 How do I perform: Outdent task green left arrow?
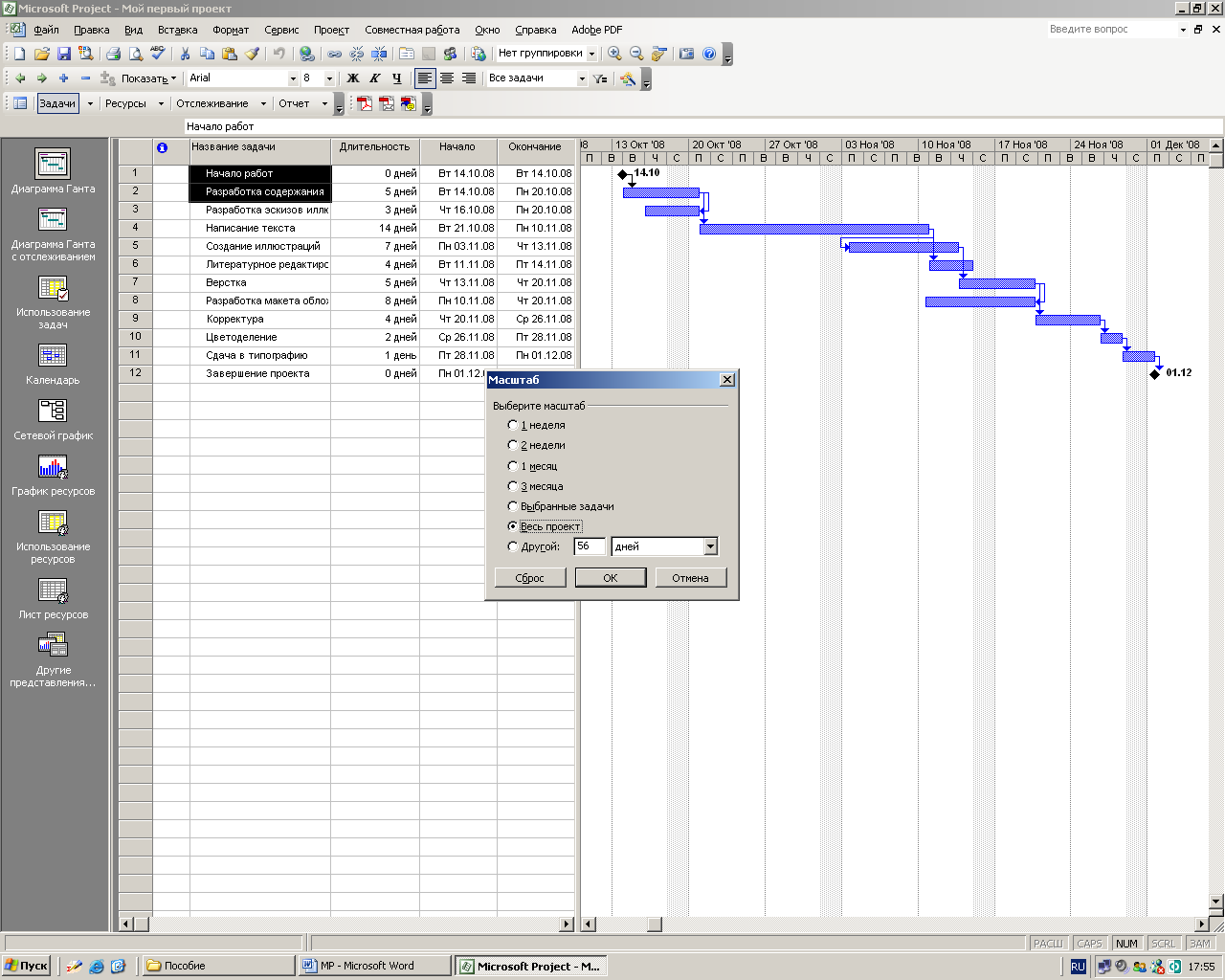[x=19, y=78]
